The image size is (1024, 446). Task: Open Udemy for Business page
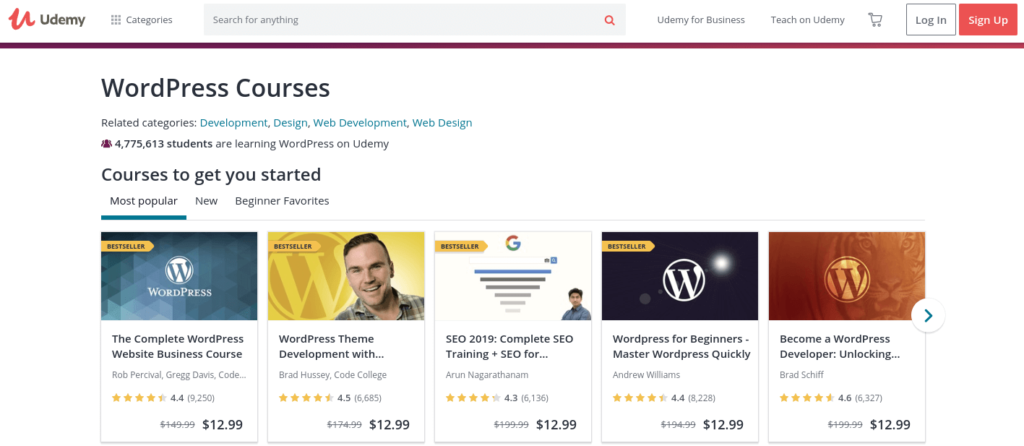point(700,20)
